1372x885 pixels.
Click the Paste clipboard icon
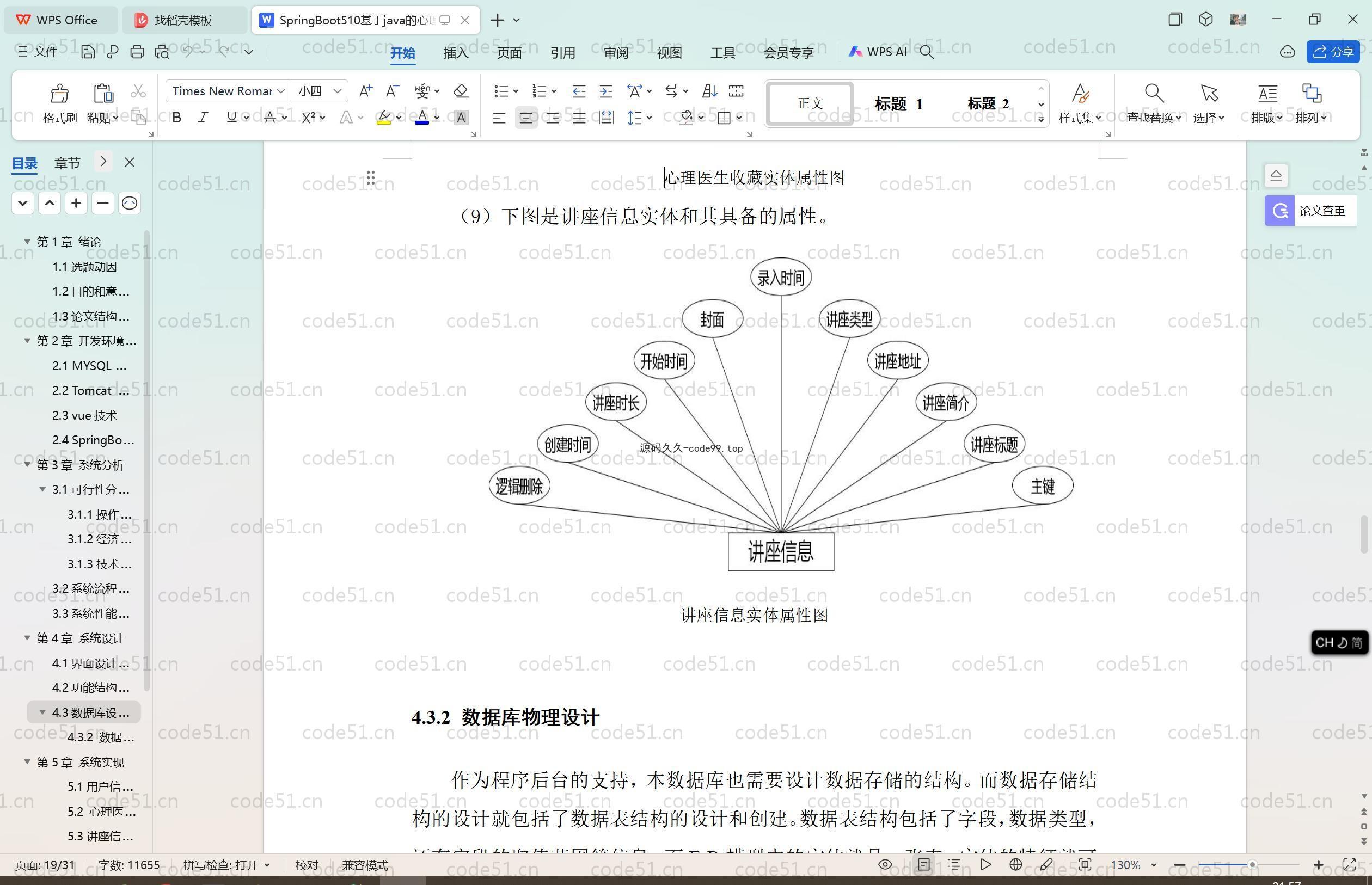click(103, 93)
